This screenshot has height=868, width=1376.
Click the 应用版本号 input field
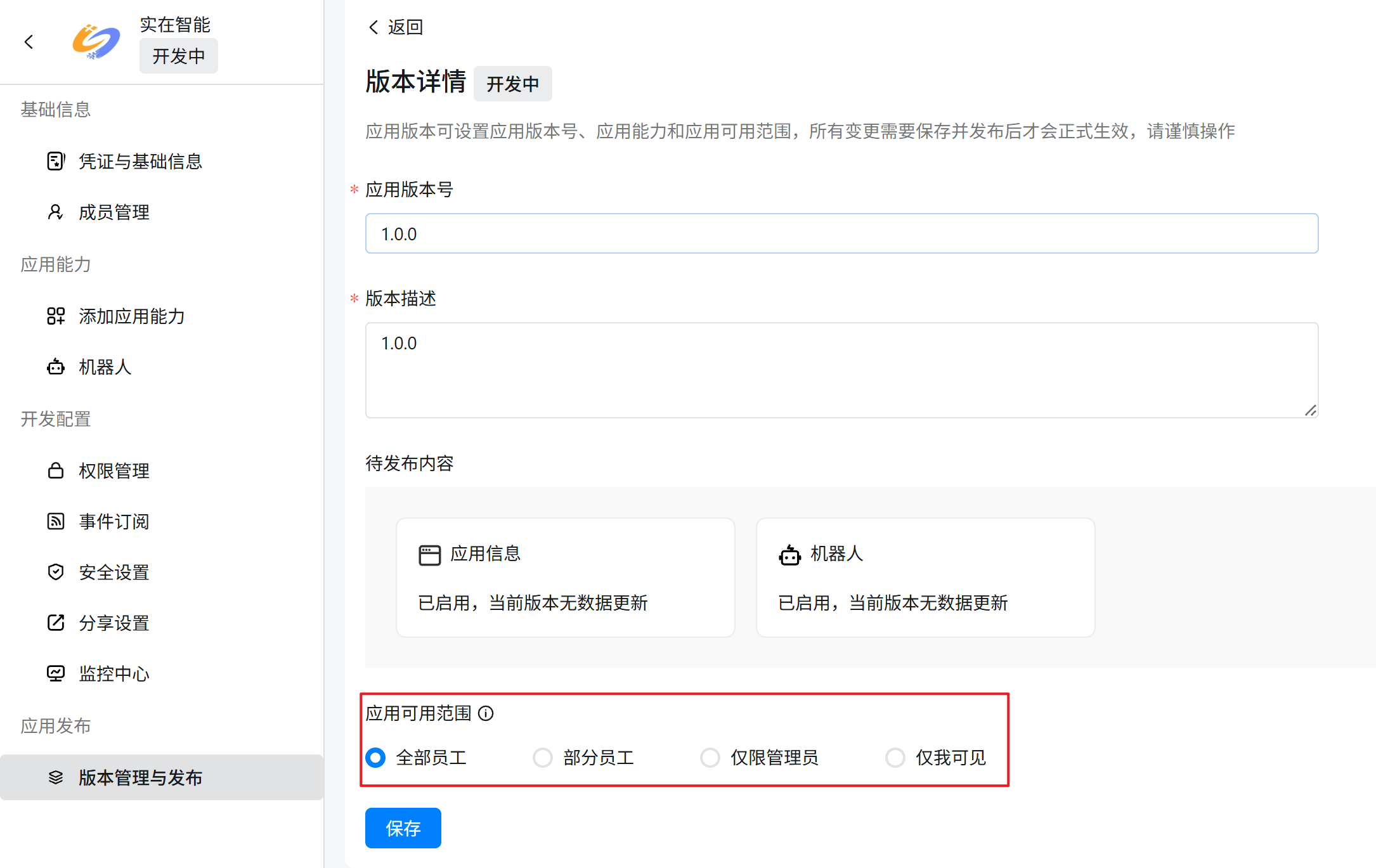(841, 234)
